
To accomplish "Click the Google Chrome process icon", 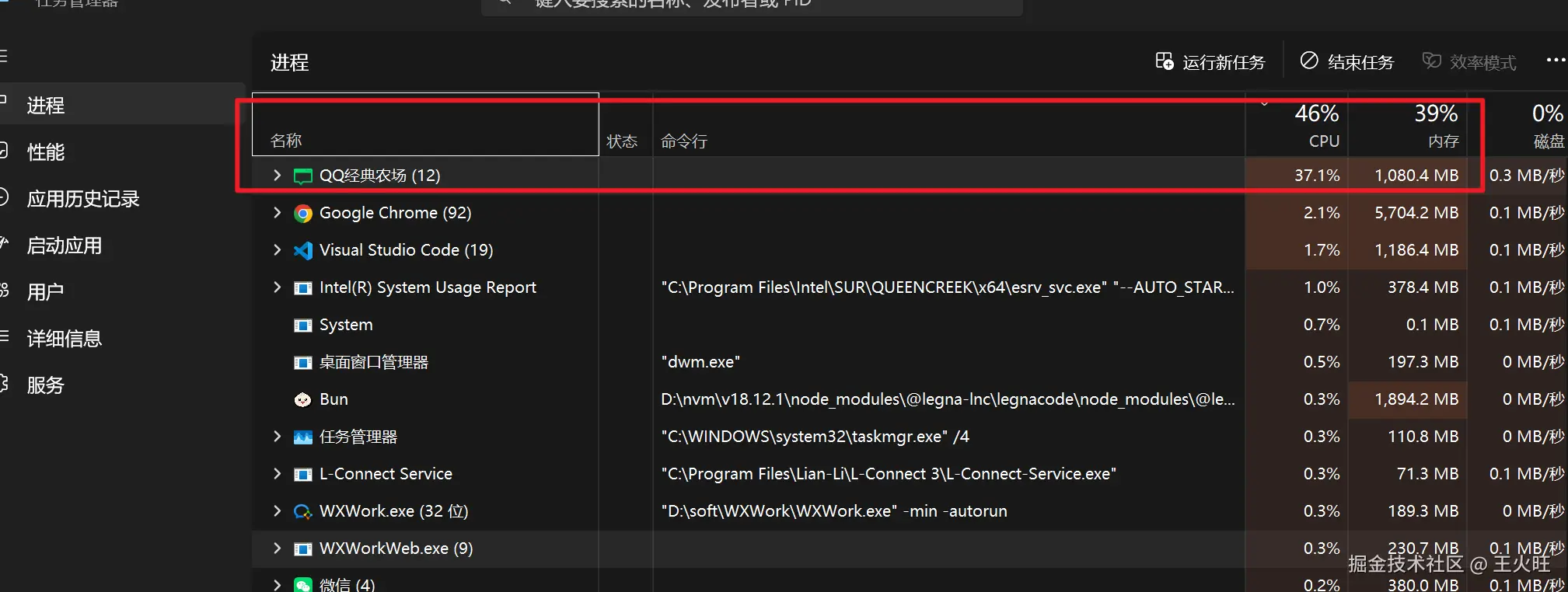I will 303,214.
